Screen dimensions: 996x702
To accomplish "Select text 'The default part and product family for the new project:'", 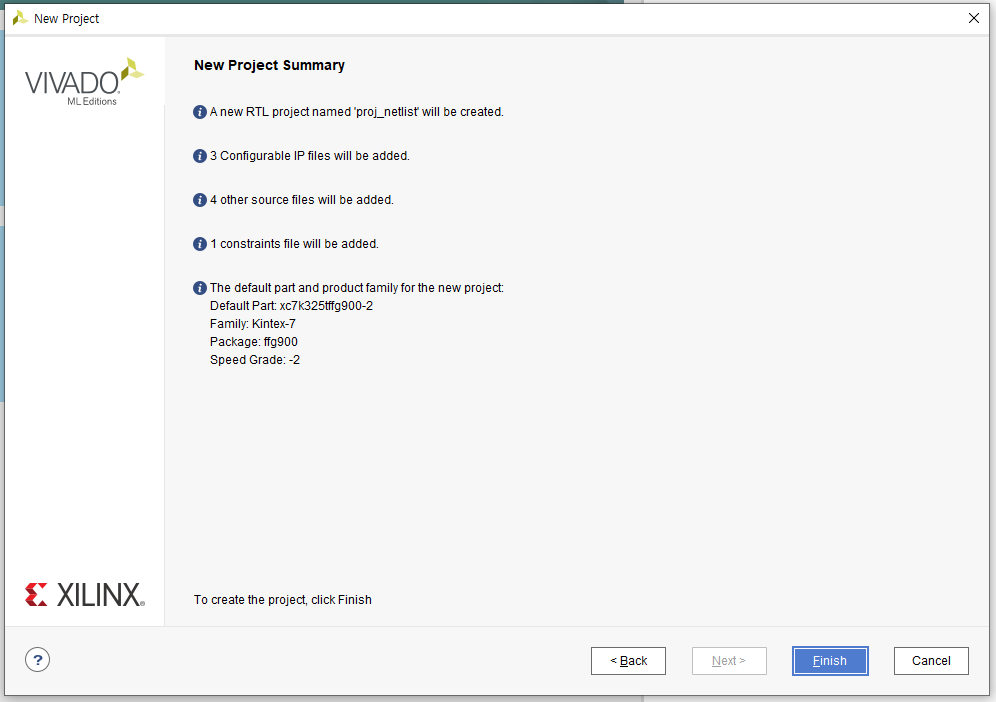I will coord(357,288).
